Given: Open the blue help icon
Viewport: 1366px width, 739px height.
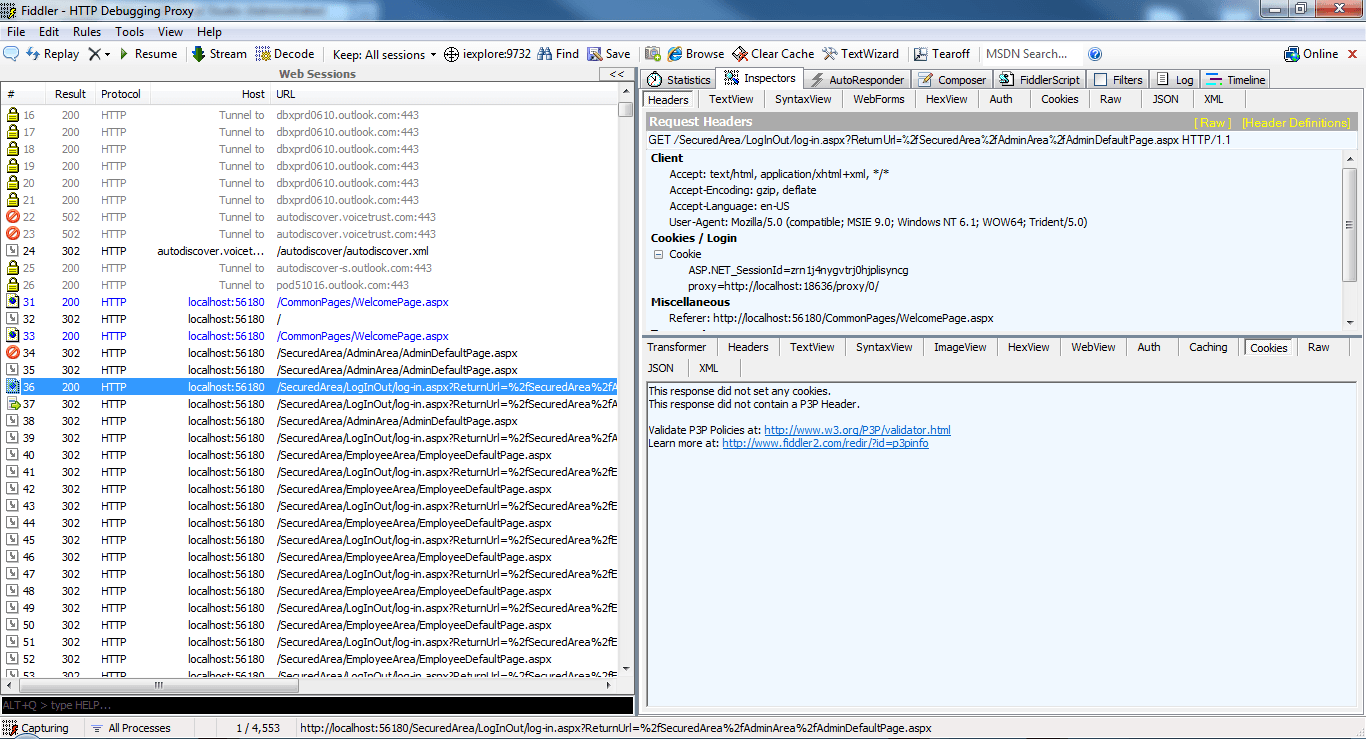Looking at the screenshot, I should 1095,54.
